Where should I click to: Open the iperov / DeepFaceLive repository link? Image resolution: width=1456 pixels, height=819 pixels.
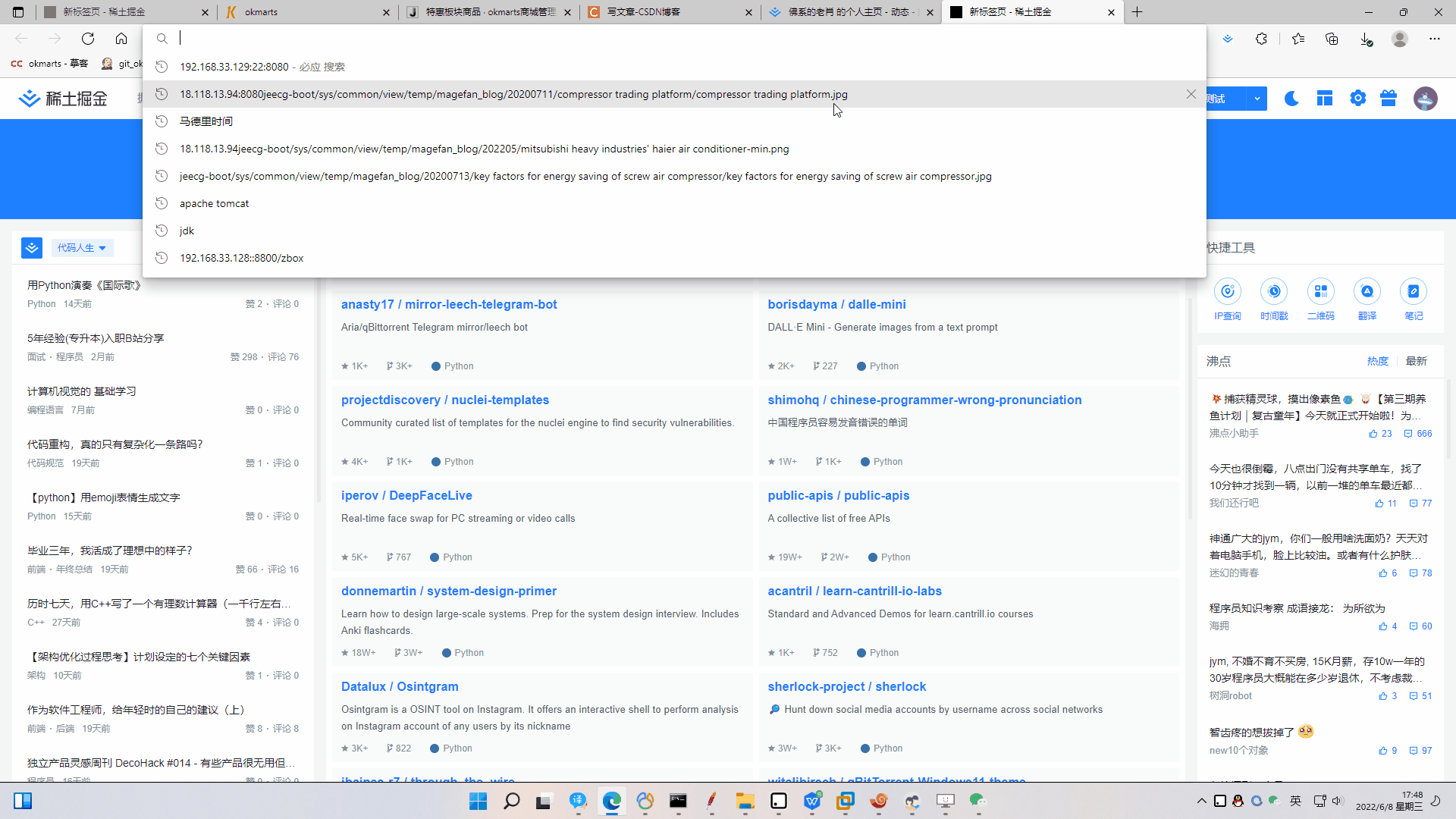[406, 495]
